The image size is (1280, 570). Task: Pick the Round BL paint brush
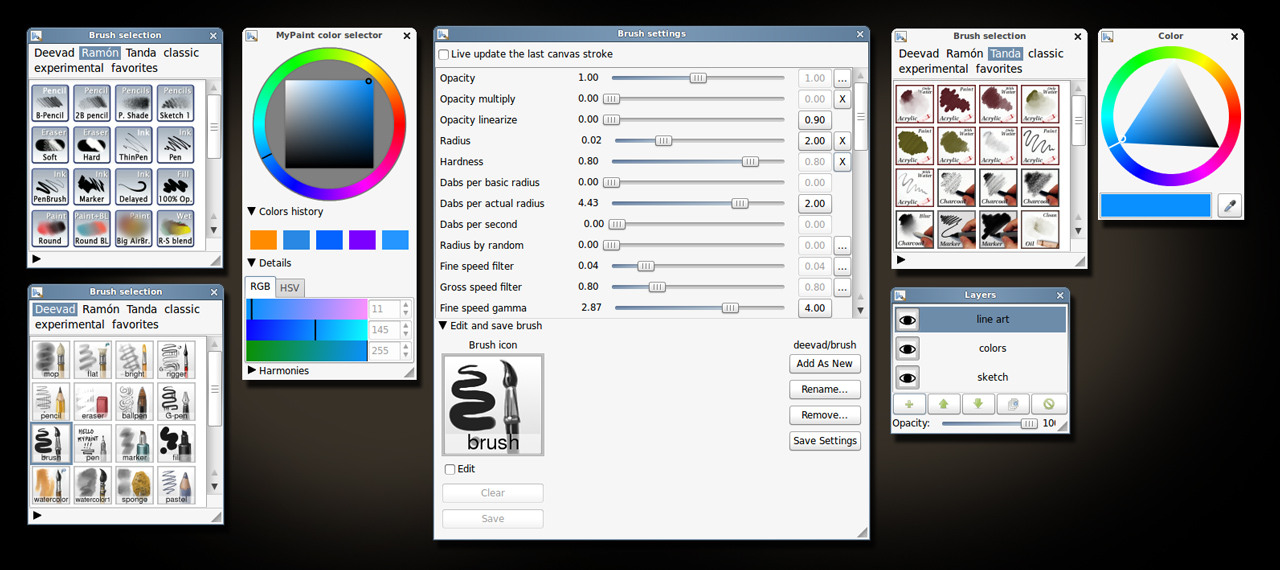92,229
